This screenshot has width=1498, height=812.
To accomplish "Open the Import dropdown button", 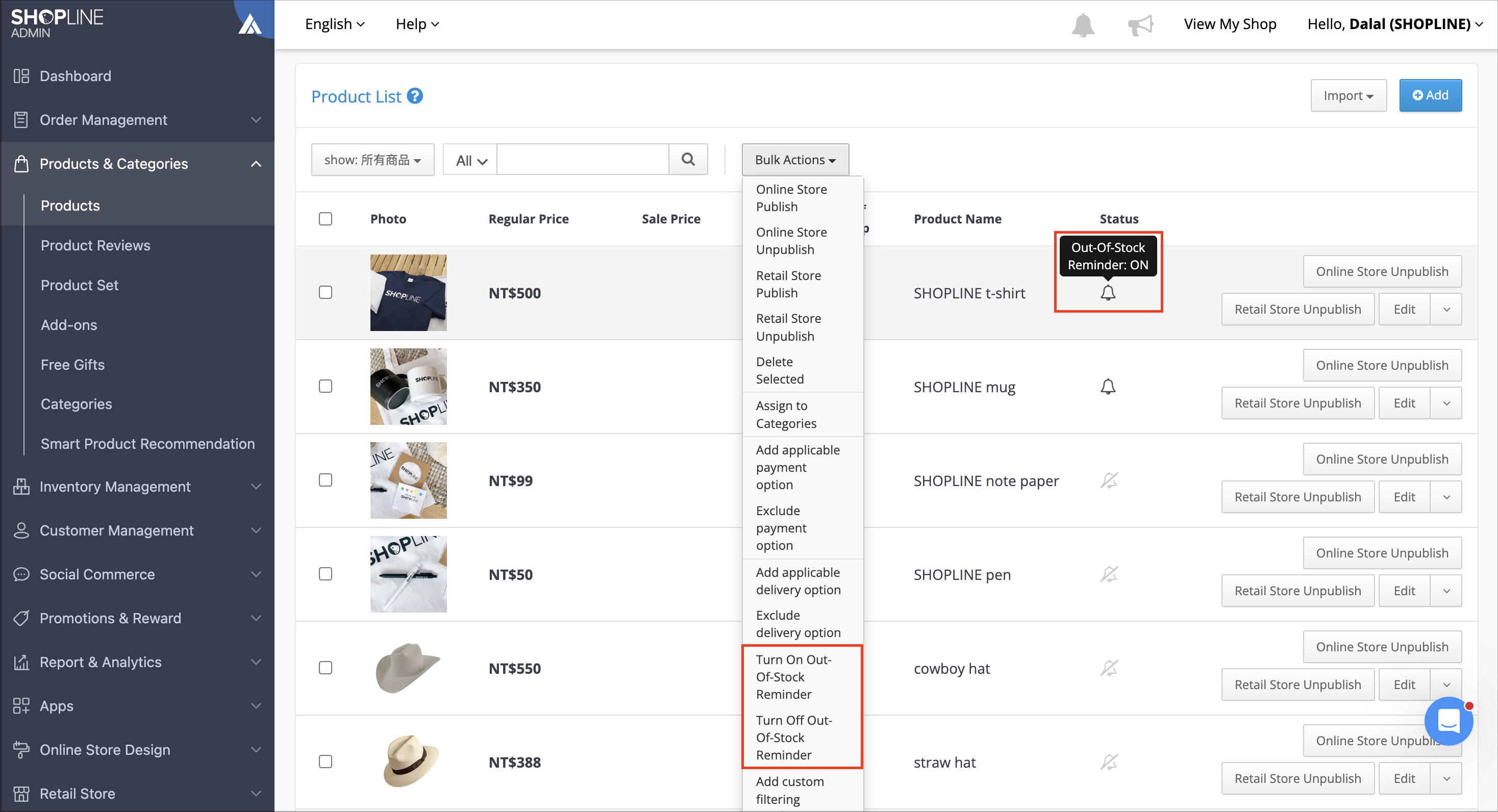I will pos(1349,95).
